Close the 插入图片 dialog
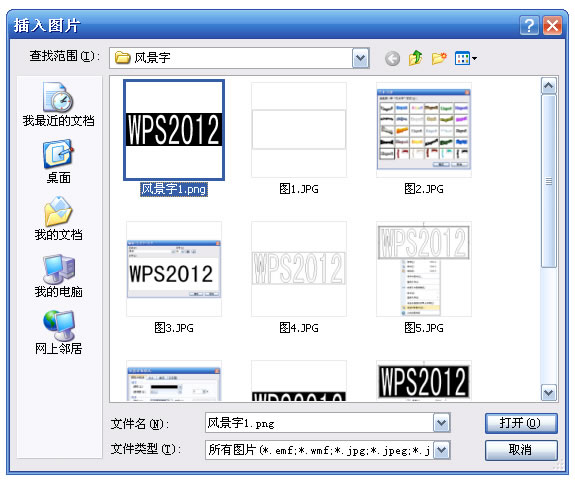Image resolution: width=575 pixels, height=481 pixels. click(x=552, y=26)
